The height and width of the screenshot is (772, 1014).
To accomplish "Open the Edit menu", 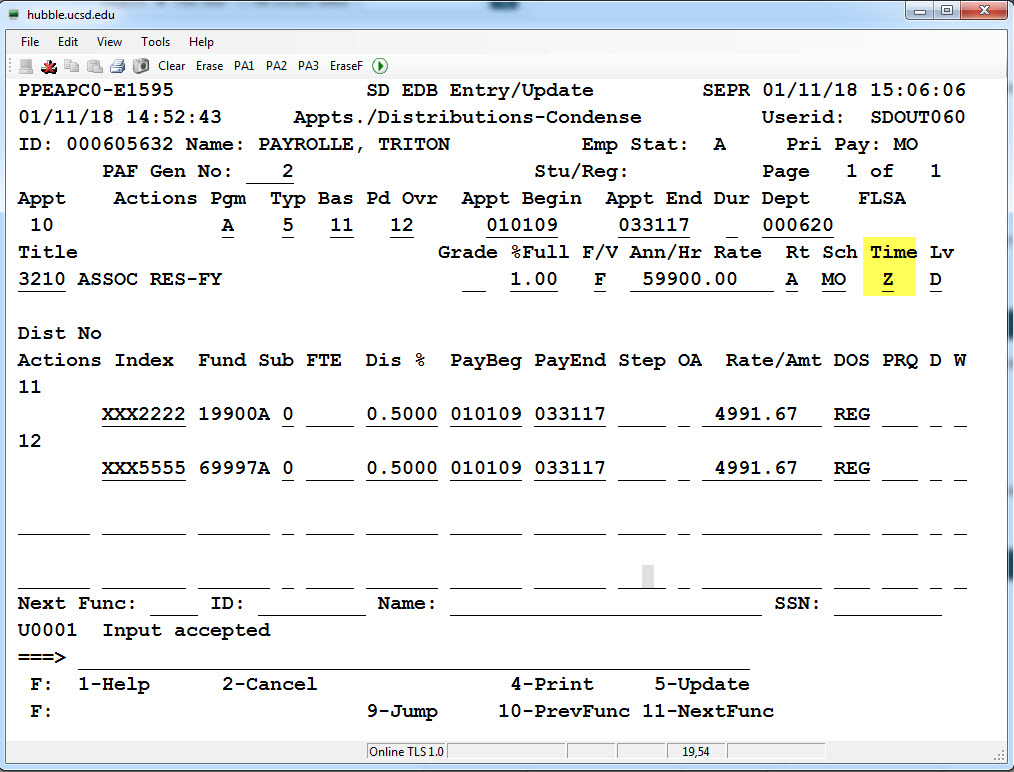I will tap(68, 42).
